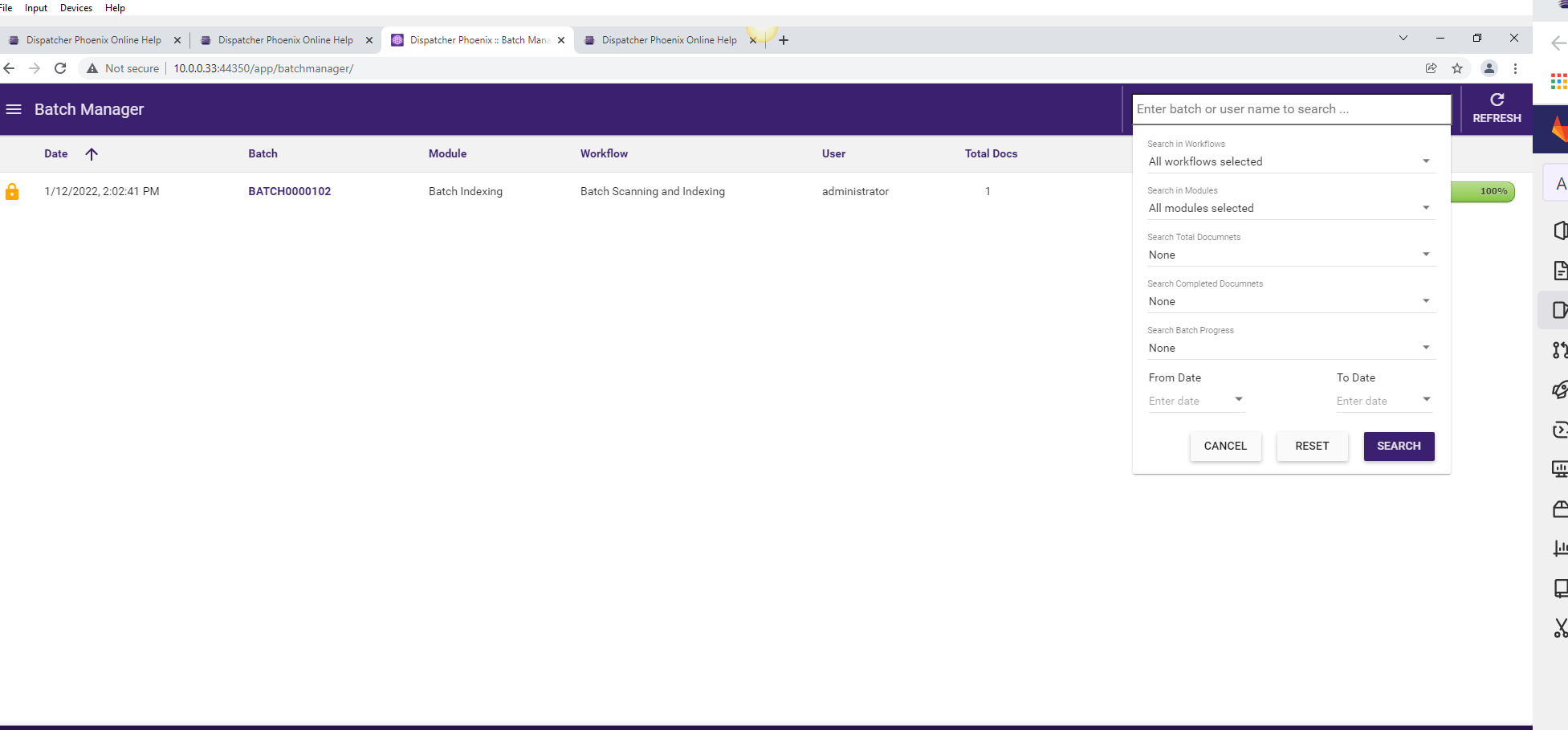Open the Help menu
The height and width of the screenshot is (730, 1568).
pyautogui.click(x=115, y=8)
